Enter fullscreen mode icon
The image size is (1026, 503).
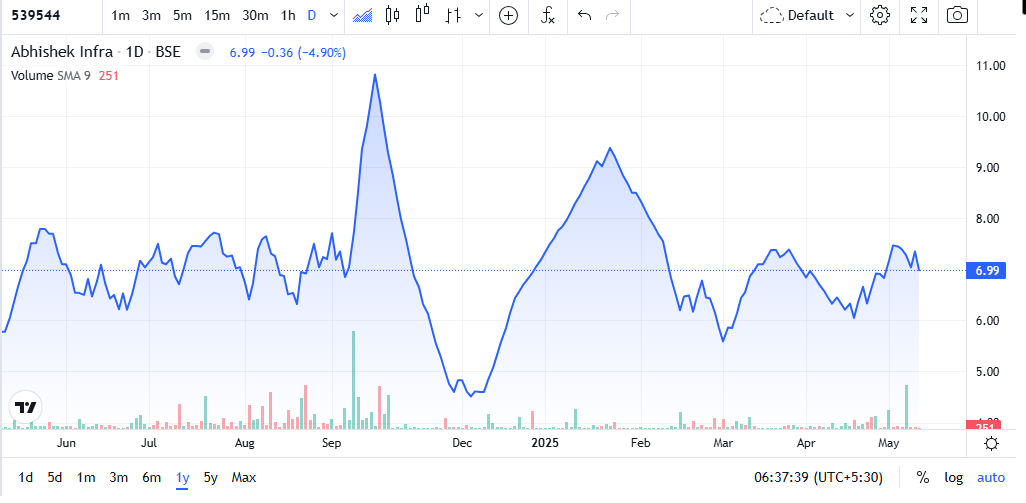919,16
